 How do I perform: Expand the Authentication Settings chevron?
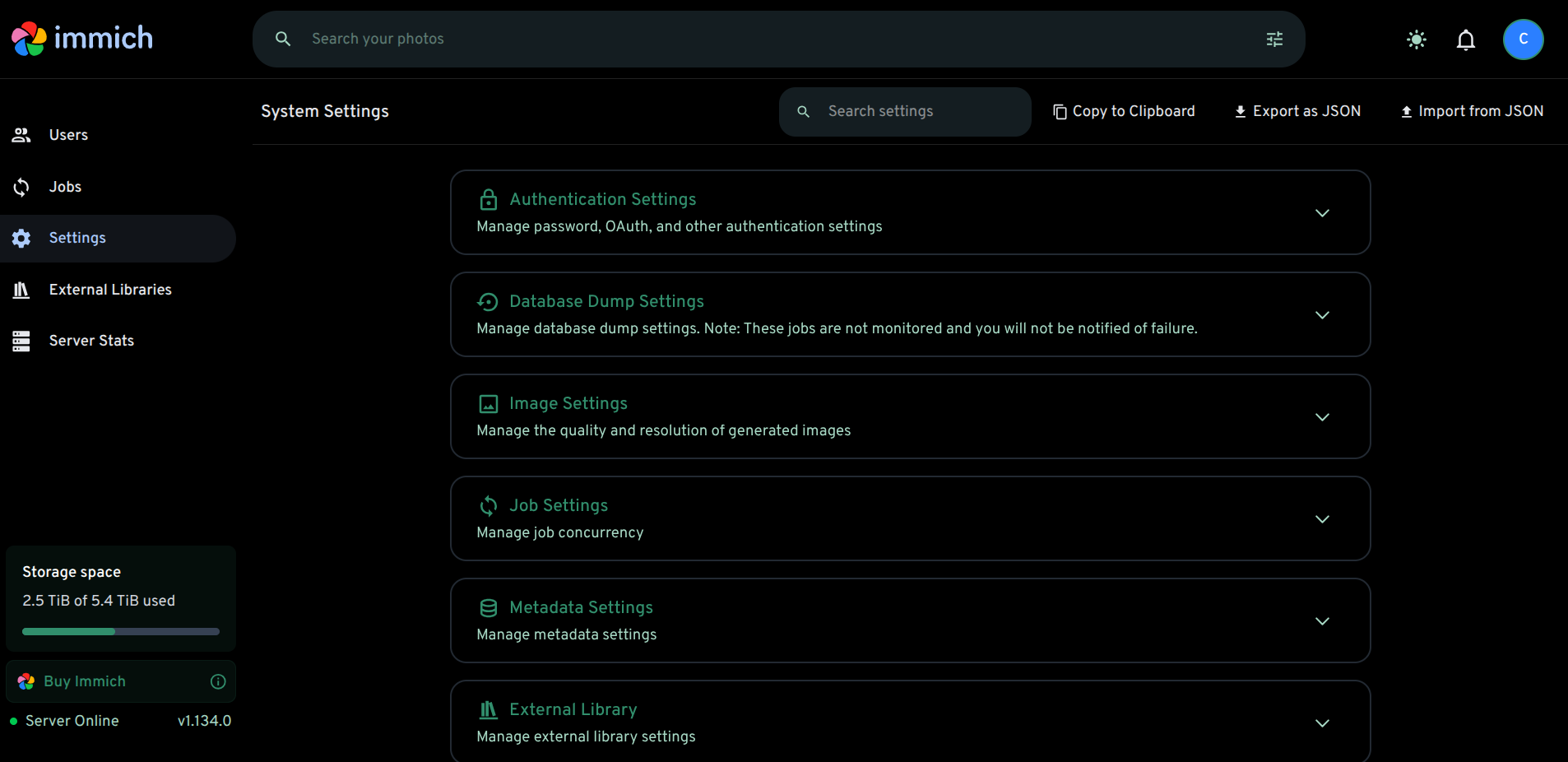1322,213
